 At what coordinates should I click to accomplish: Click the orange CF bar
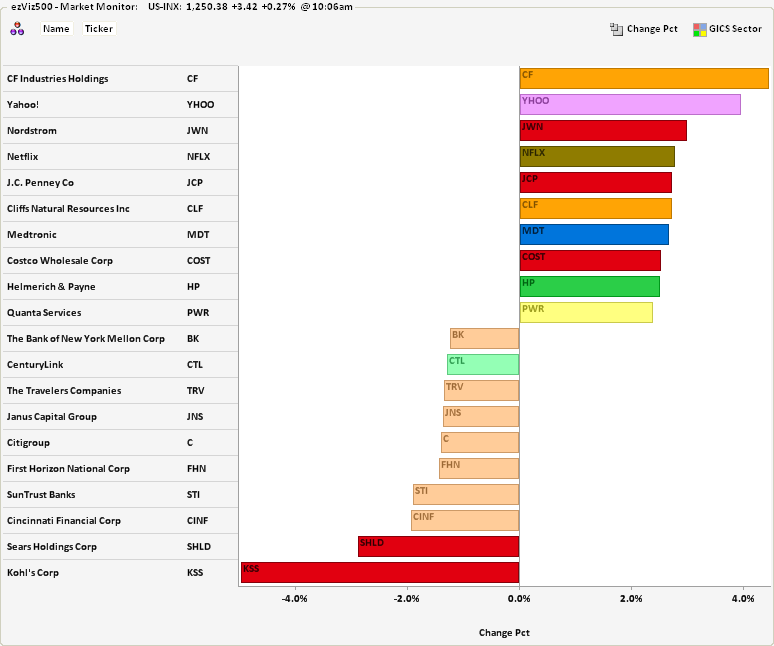pyautogui.click(x=644, y=78)
